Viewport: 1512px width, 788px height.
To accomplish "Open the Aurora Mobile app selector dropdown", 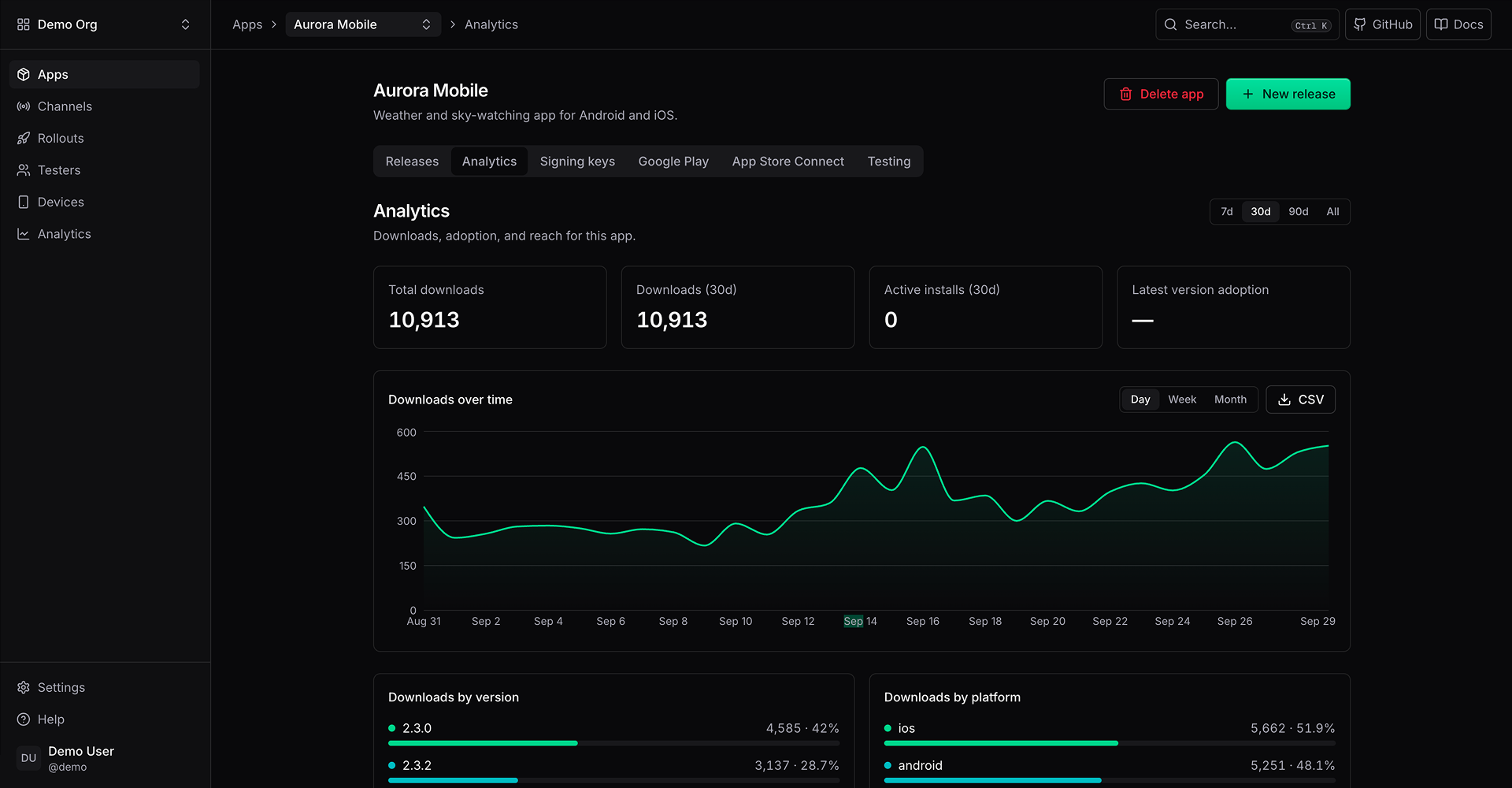I will click(x=363, y=24).
